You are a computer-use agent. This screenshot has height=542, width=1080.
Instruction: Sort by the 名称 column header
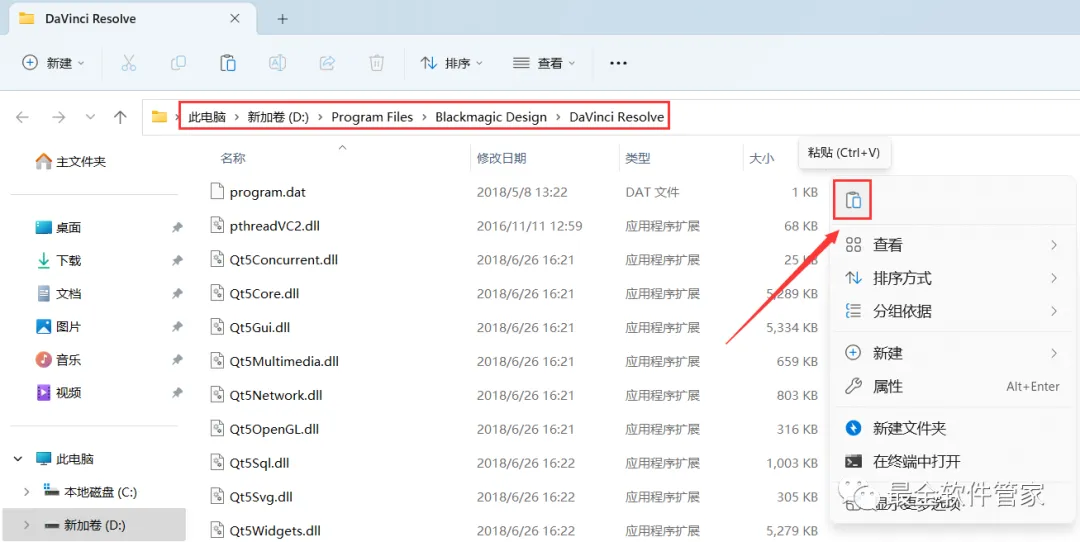233,158
